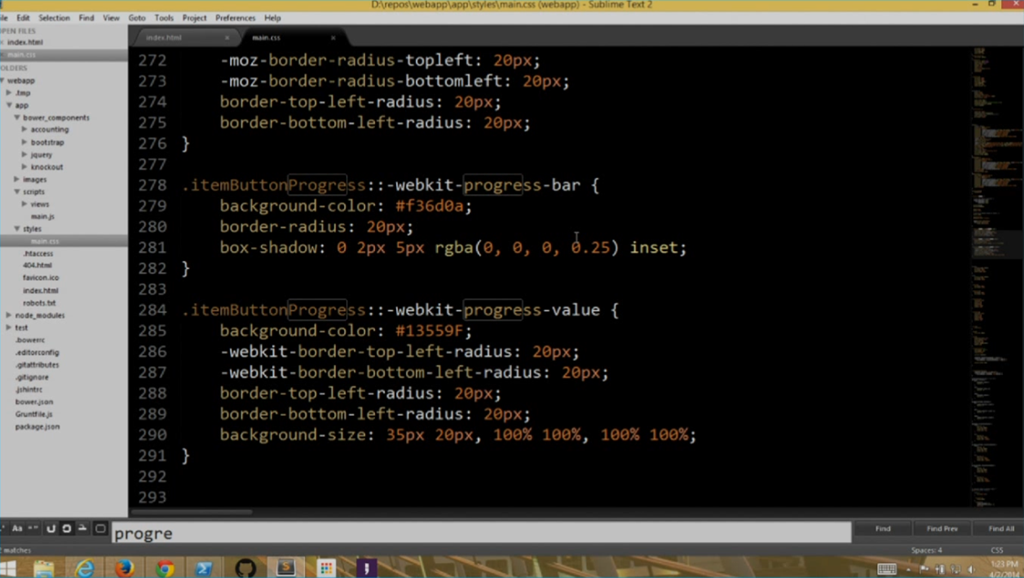Open Firefox from the taskbar

[x=124, y=568]
